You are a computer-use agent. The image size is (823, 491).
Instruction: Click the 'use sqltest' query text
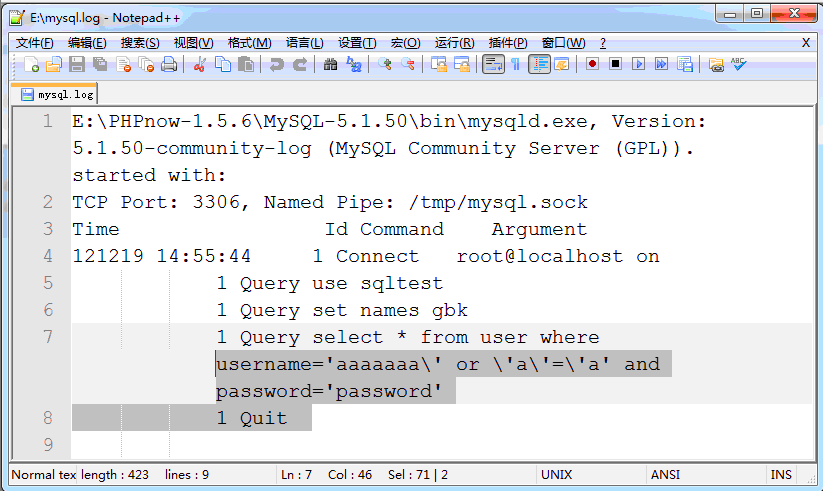[x=378, y=283]
